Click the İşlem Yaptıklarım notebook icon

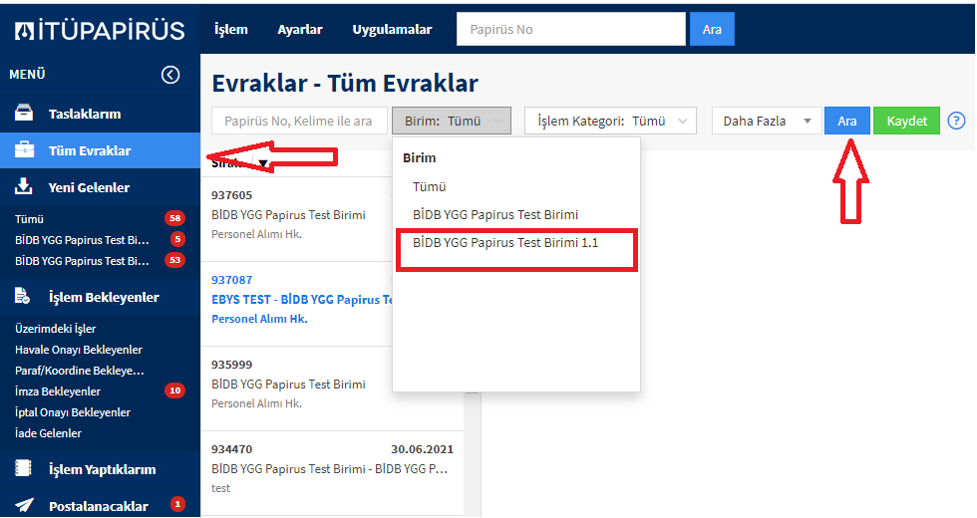point(23,468)
